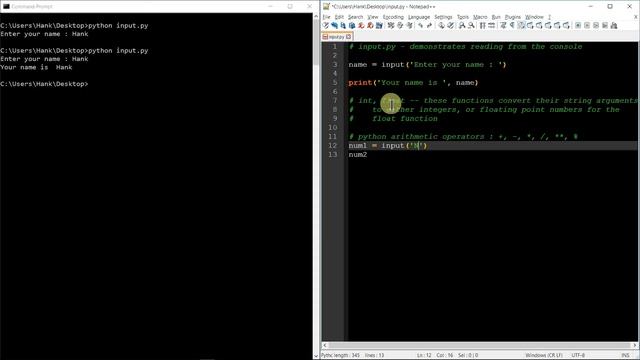The image size is (640, 360).
Task: Click 'UTF-8' encoding in status bar
Action: (x=578, y=355)
